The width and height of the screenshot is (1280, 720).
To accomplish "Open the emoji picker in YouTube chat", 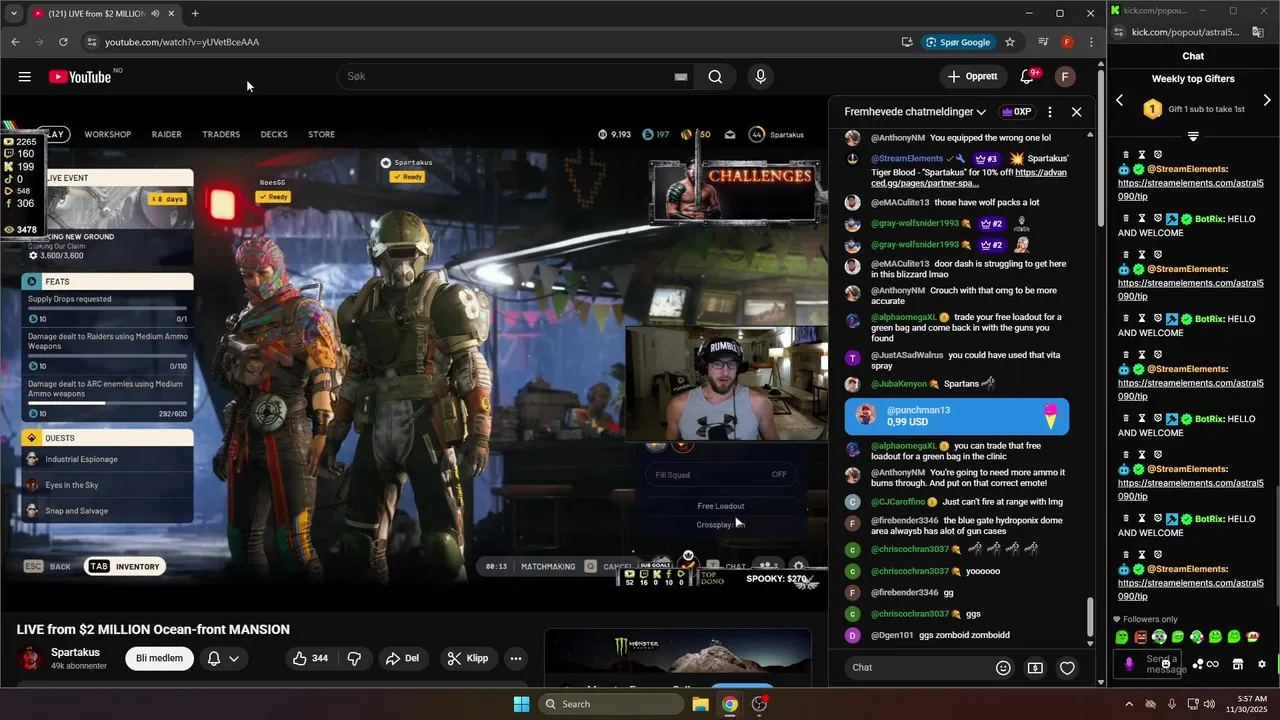I will [1003, 668].
